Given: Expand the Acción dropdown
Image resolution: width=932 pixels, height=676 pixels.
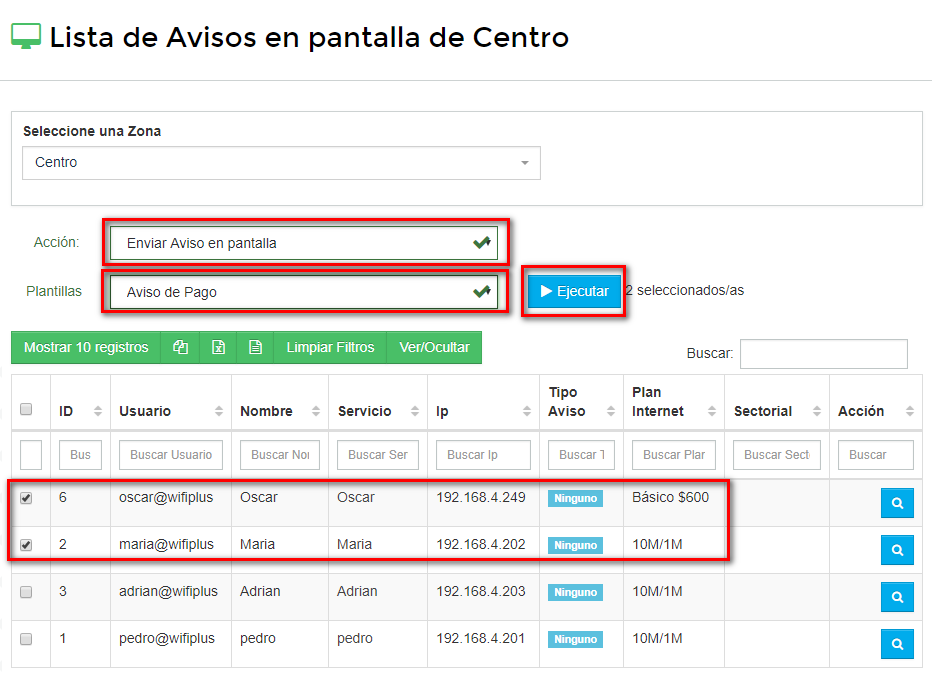Looking at the screenshot, I should coord(304,243).
